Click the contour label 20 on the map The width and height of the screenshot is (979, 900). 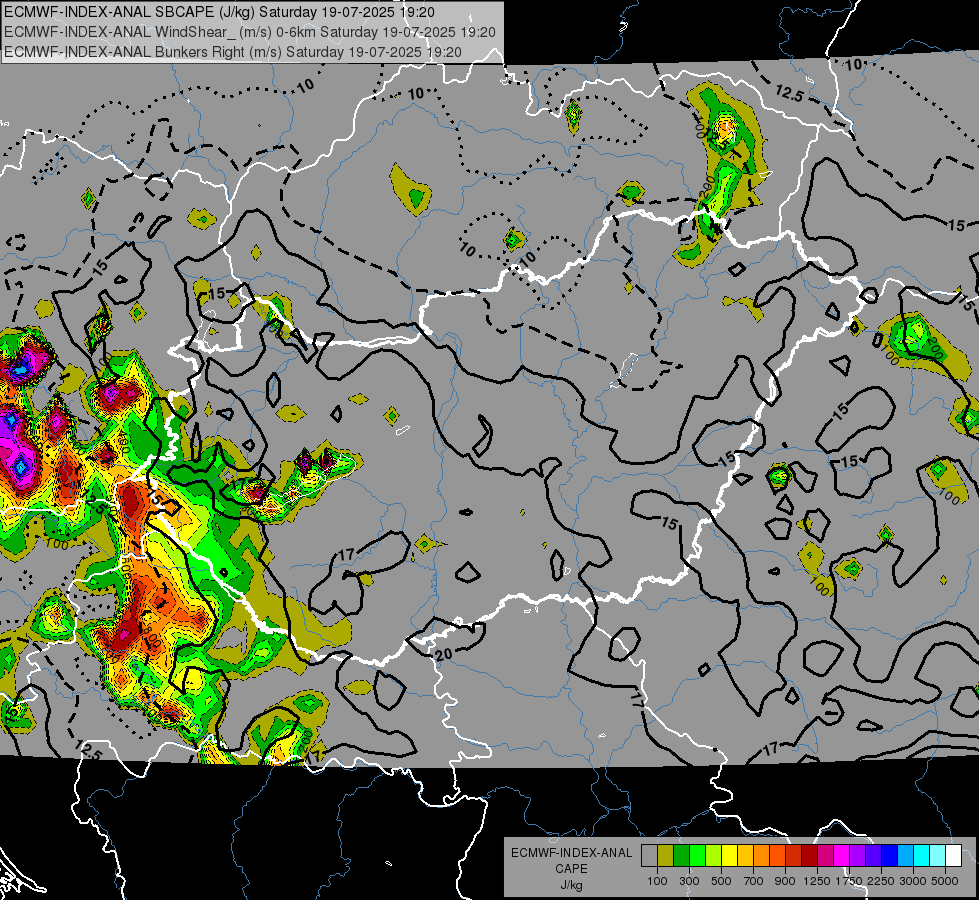(x=443, y=655)
